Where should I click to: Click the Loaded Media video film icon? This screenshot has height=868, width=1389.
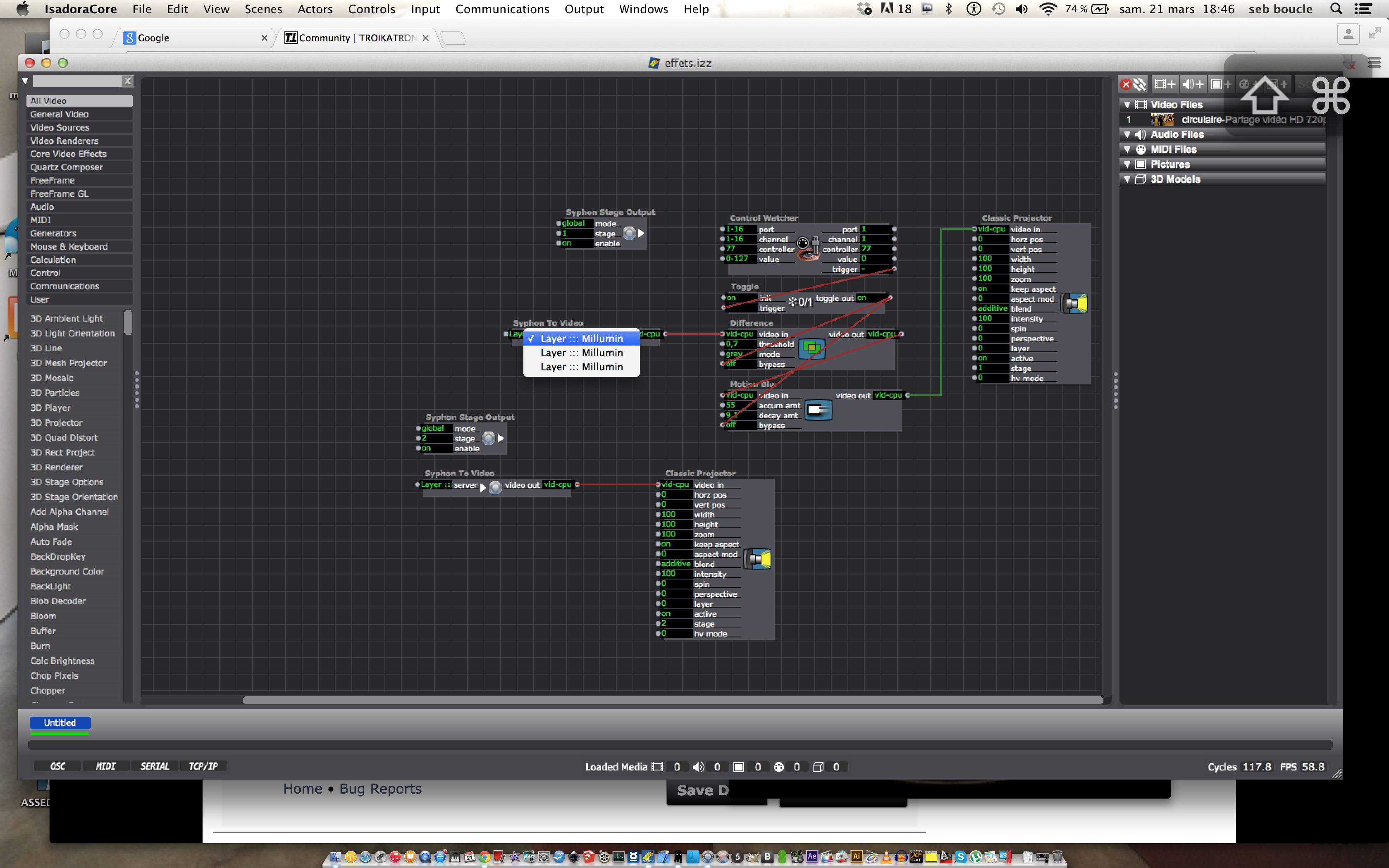click(x=657, y=767)
